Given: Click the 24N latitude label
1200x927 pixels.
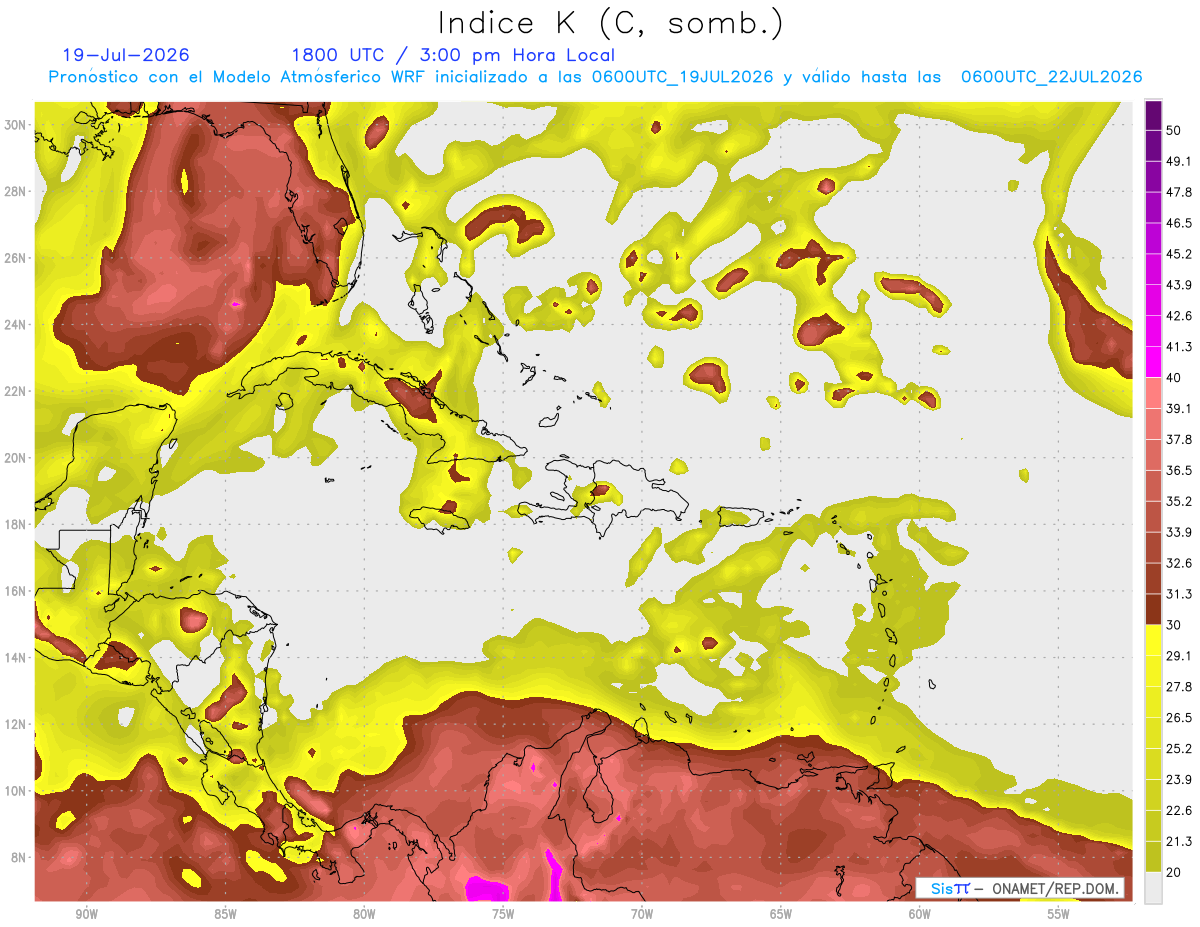Looking at the screenshot, I should pos(16,325).
